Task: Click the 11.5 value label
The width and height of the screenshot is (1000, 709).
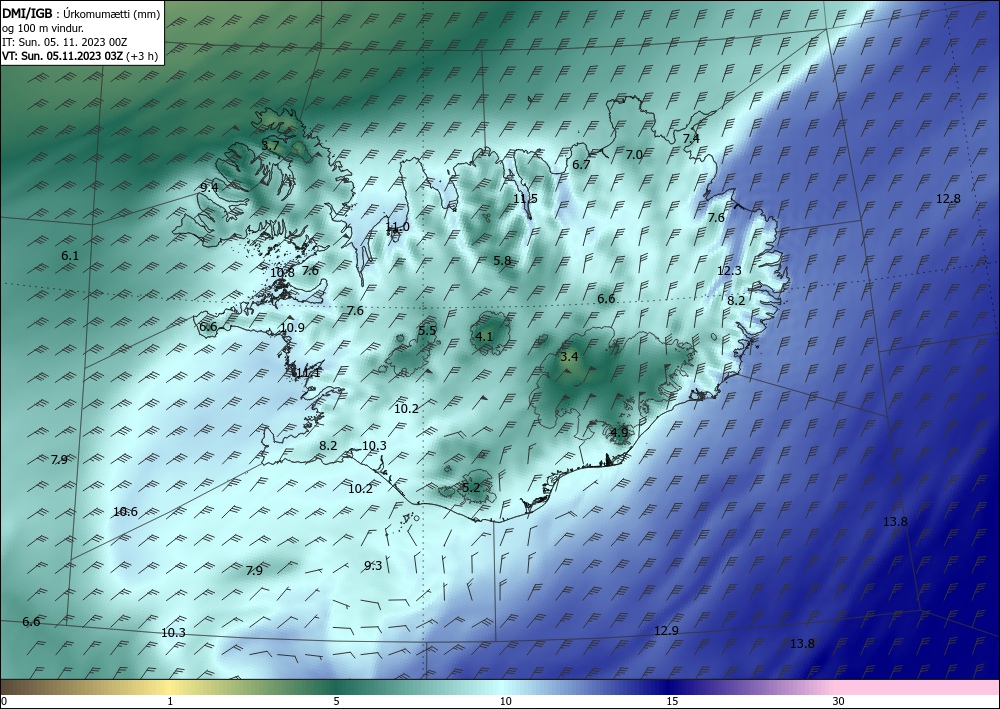Action: (526, 198)
